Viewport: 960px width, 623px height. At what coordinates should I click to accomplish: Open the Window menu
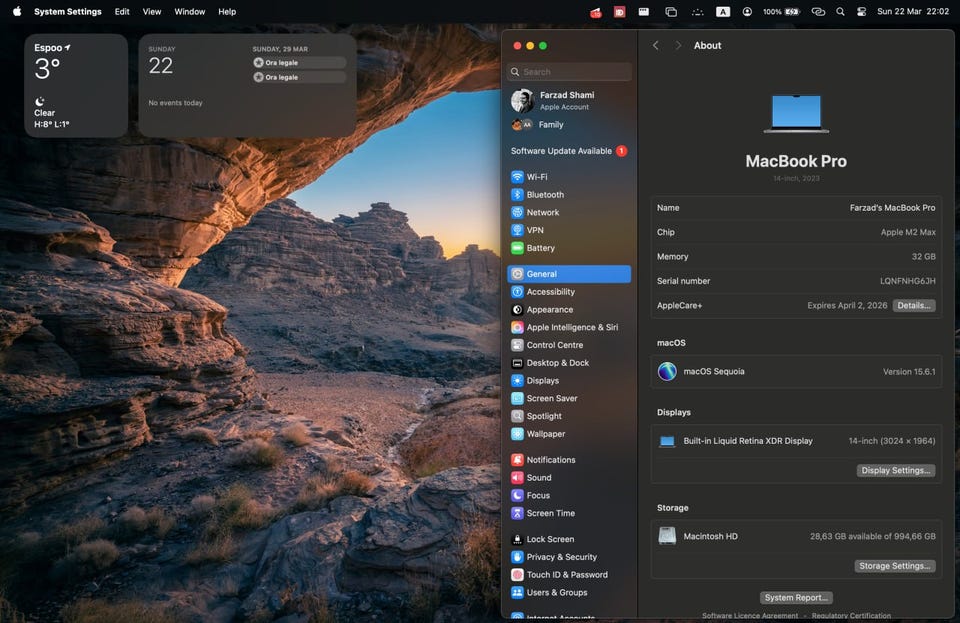[x=190, y=12]
